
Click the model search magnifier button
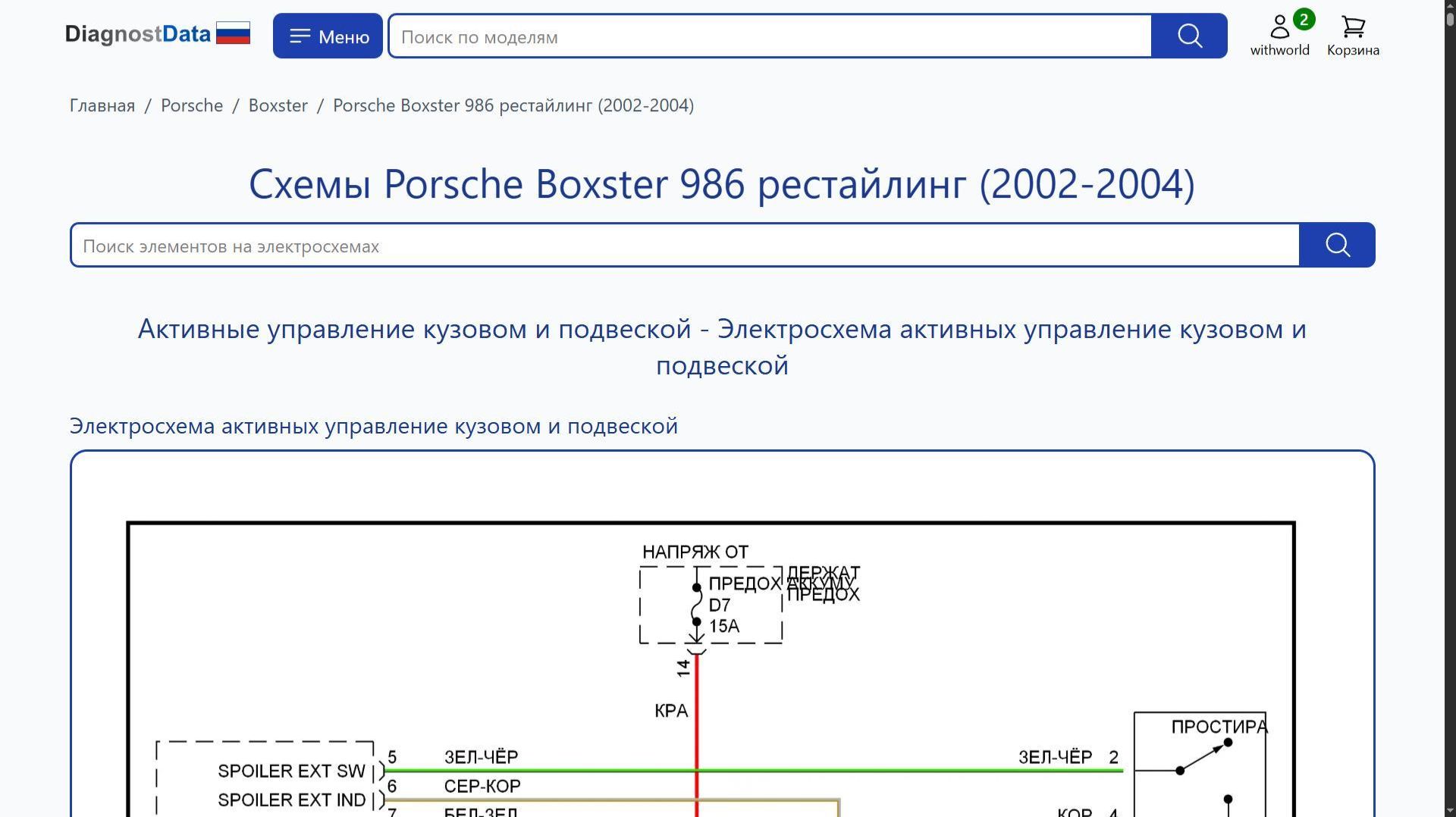(x=1189, y=36)
